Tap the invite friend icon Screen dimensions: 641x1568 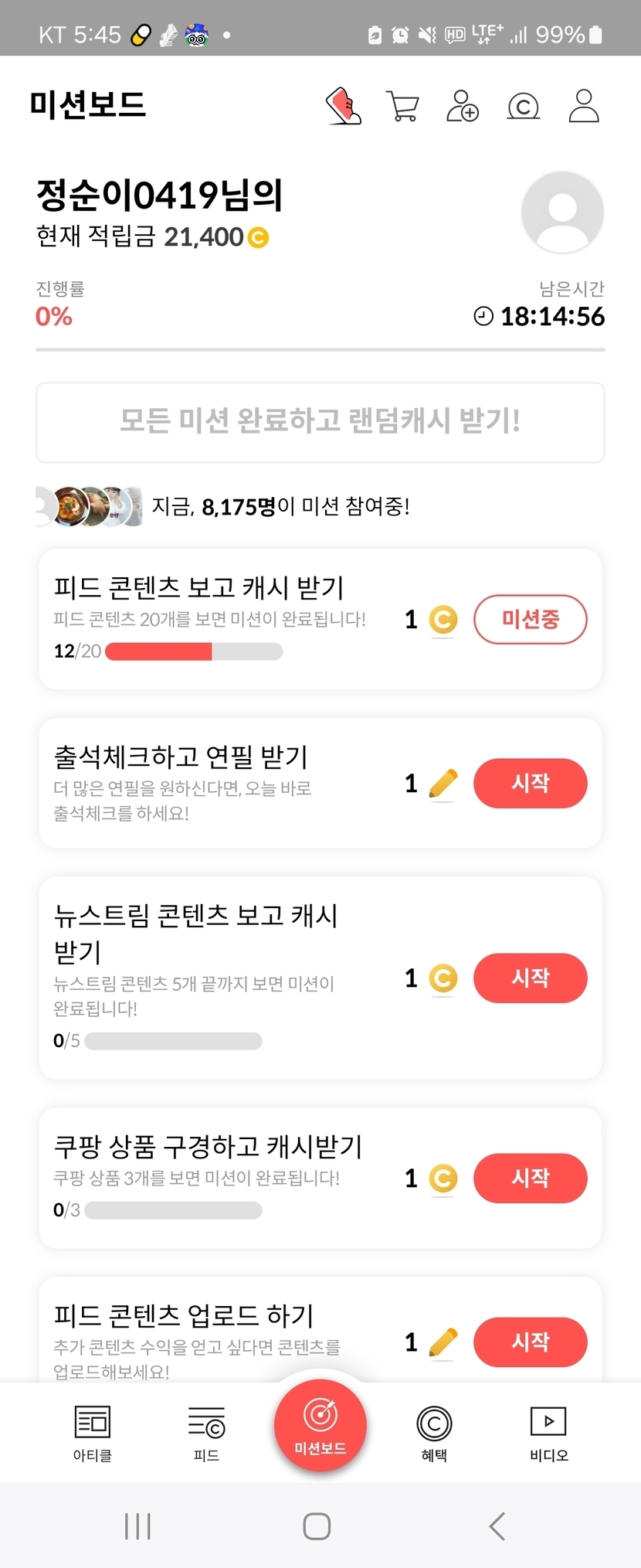(x=463, y=106)
